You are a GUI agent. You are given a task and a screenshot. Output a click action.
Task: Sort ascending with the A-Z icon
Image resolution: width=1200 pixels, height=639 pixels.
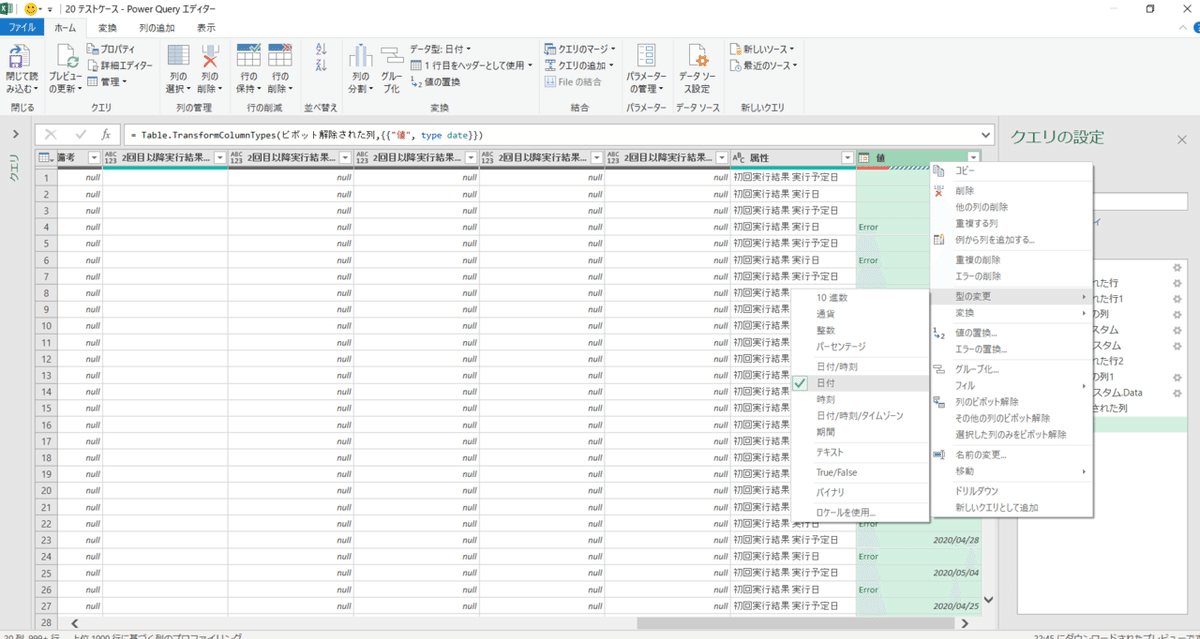pyautogui.click(x=321, y=48)
